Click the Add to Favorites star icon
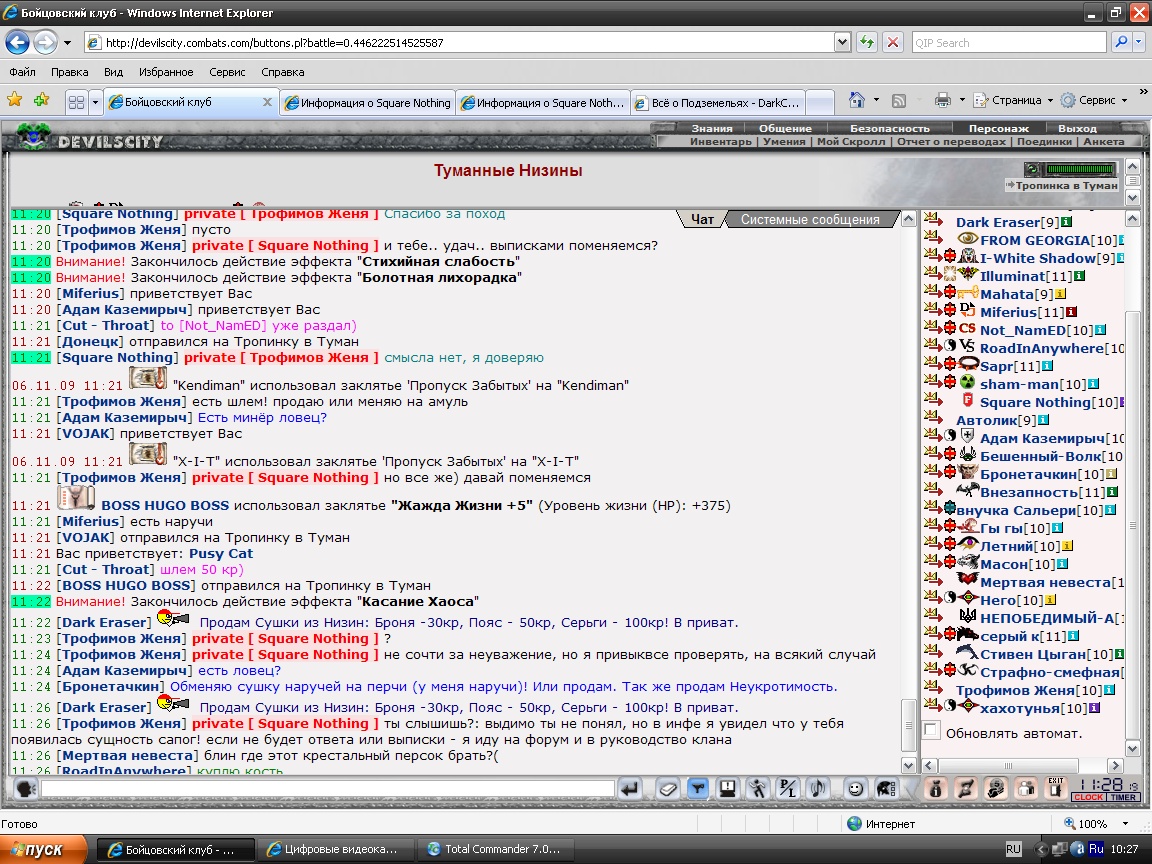The image size is (1152, 864). [x=41, y=101]
